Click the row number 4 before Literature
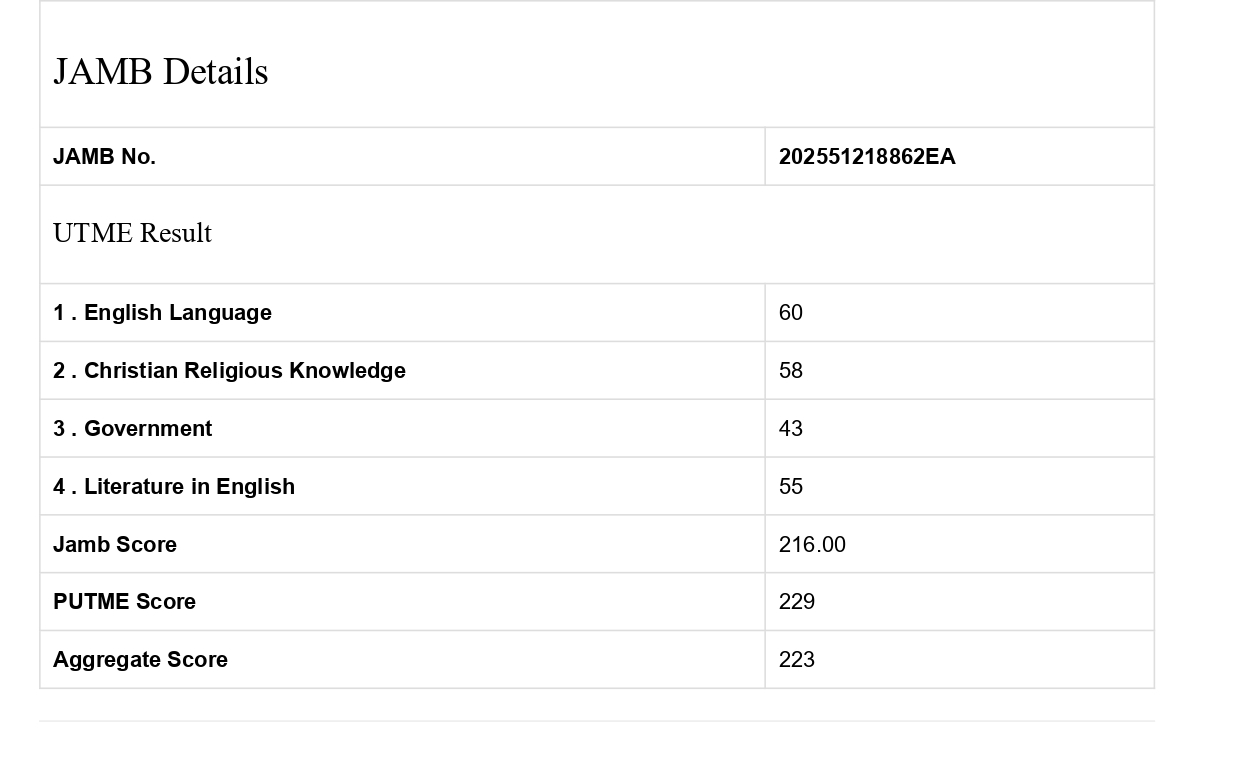Screen dimensions: 1240x781 pos(59,487)
